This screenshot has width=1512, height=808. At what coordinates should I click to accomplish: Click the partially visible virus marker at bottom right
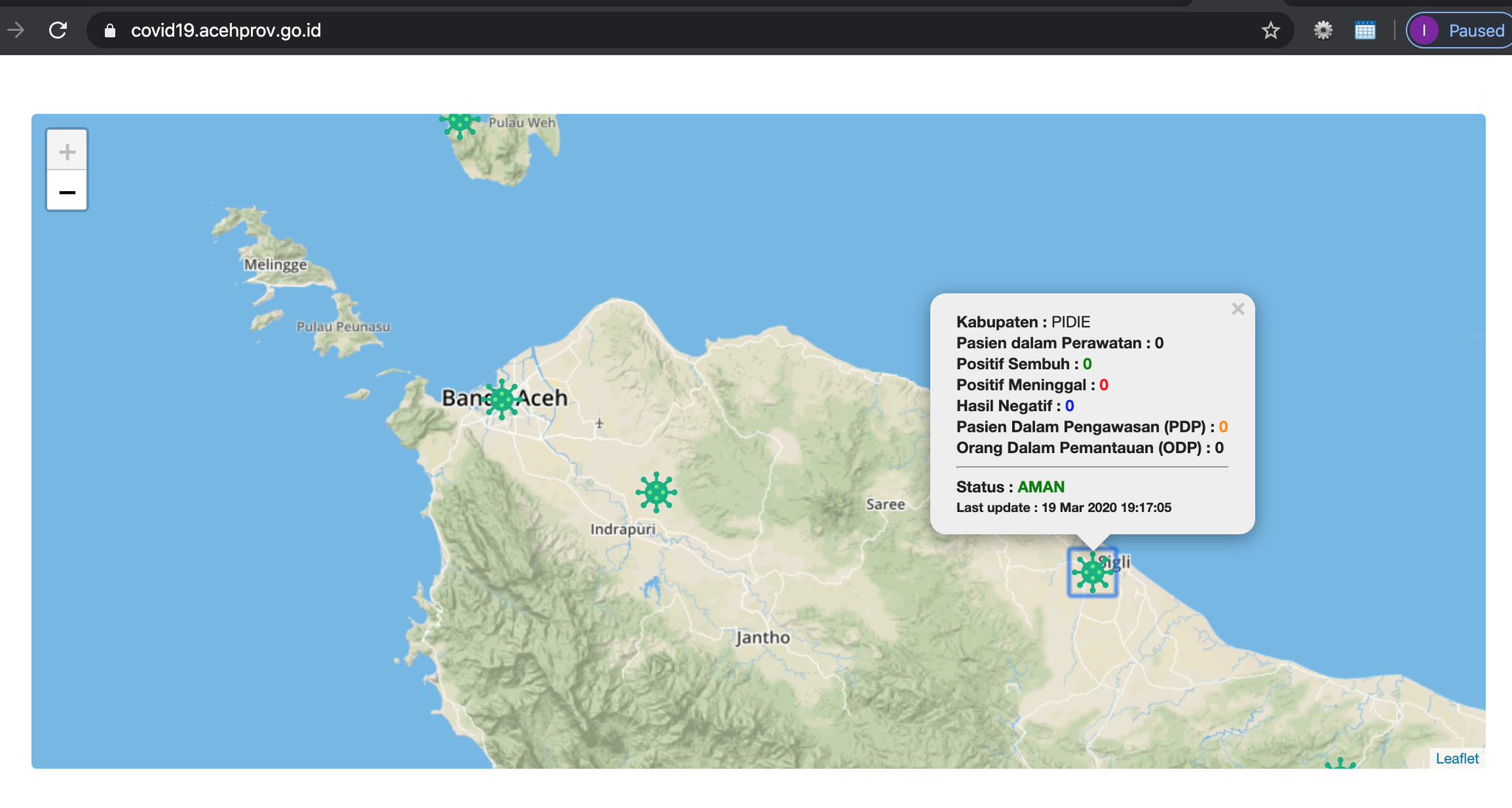click(1340, 764)
